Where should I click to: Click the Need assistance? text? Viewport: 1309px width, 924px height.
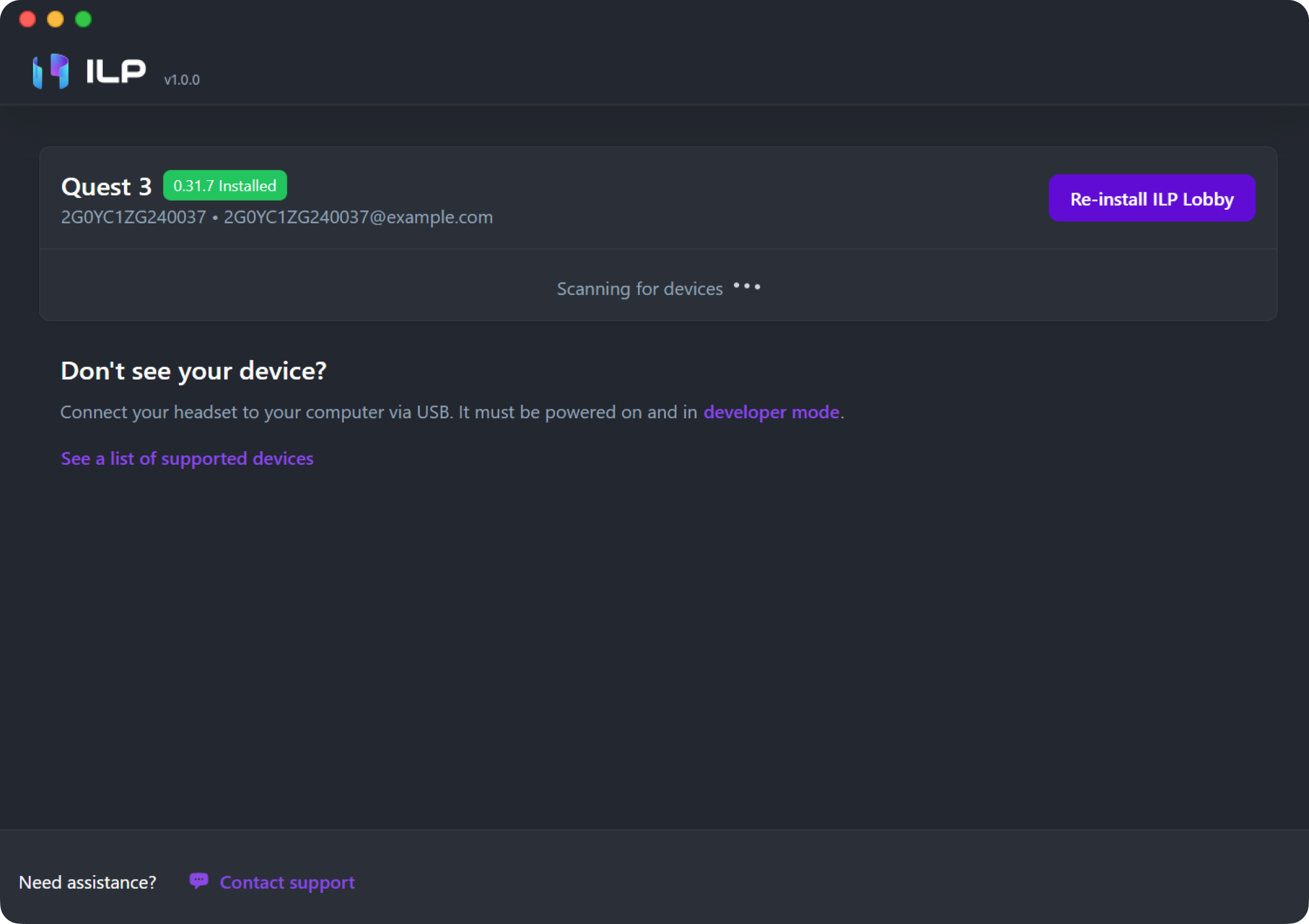tap(87, 883)
